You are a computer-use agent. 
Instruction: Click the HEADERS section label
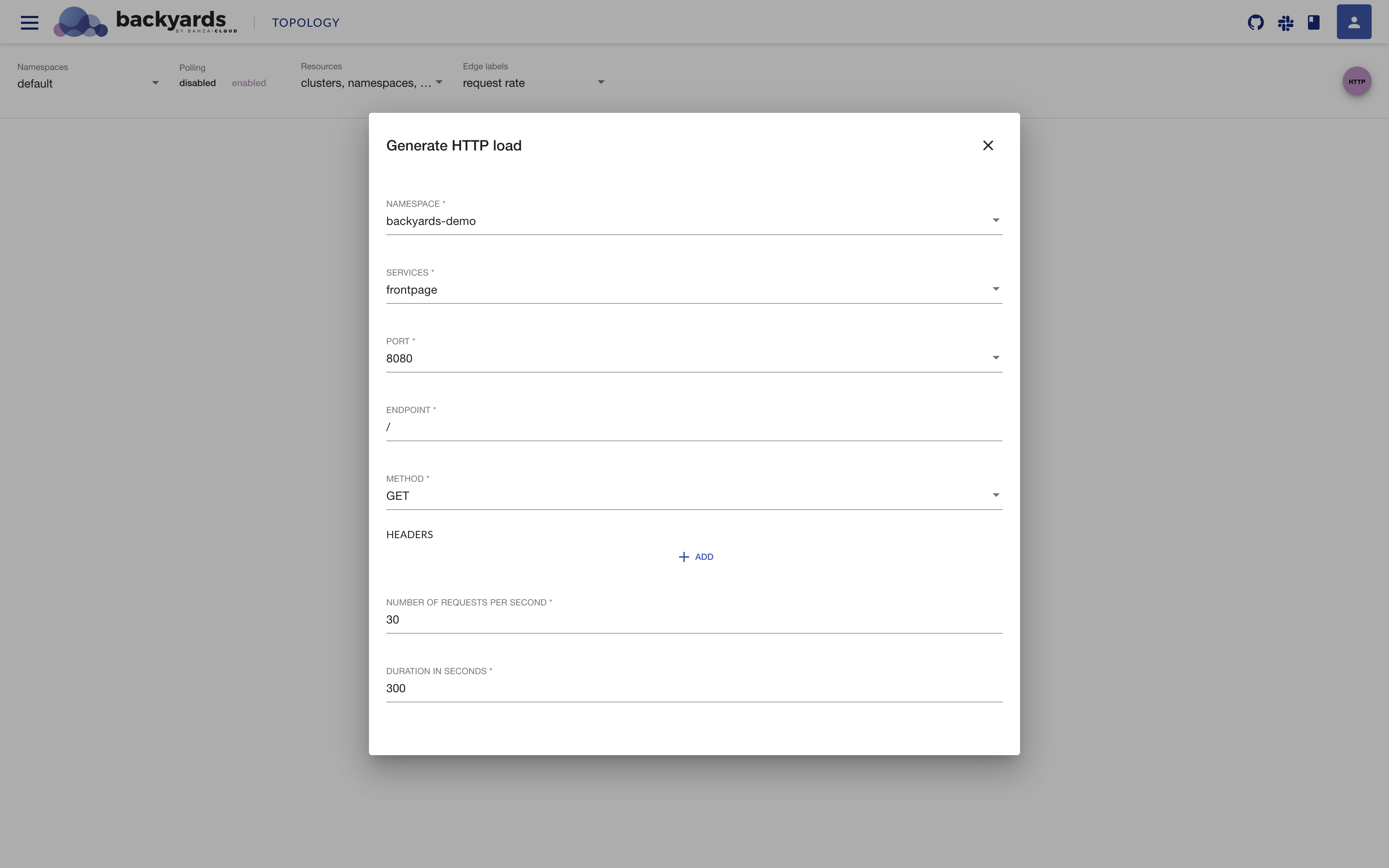click(x=409, y=535)
